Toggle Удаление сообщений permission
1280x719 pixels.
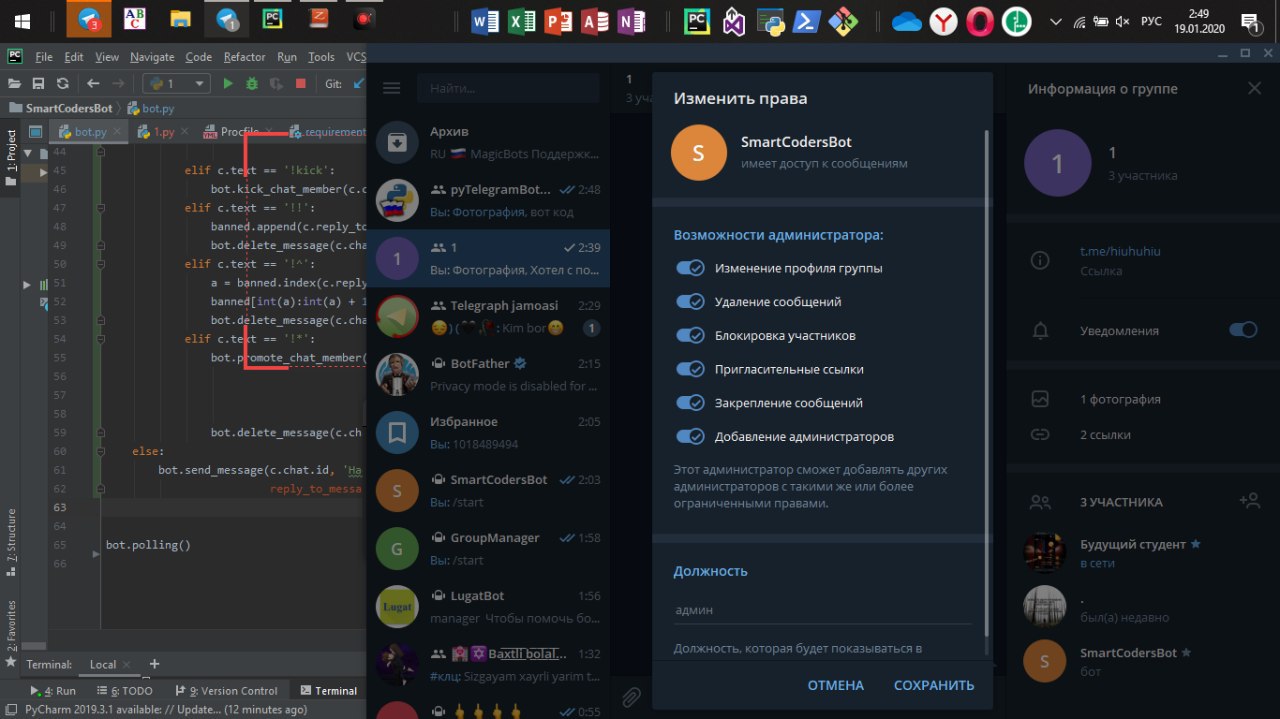tap(691, 301)
